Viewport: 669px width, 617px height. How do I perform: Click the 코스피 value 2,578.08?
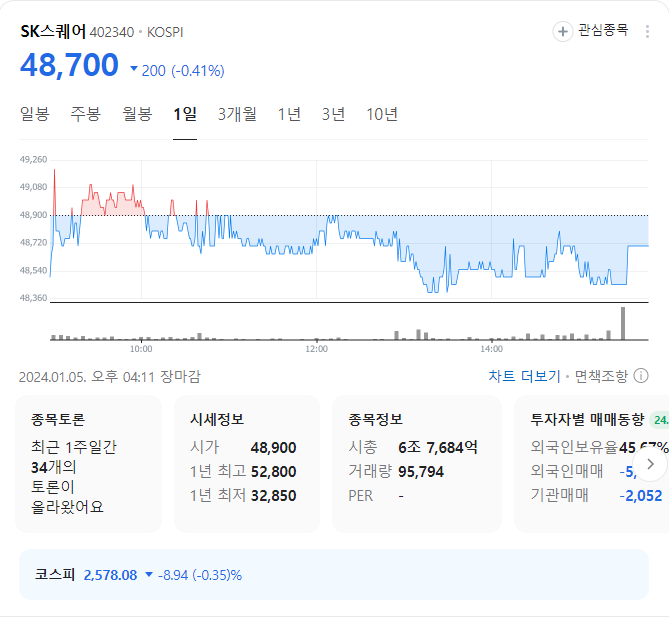111,575
